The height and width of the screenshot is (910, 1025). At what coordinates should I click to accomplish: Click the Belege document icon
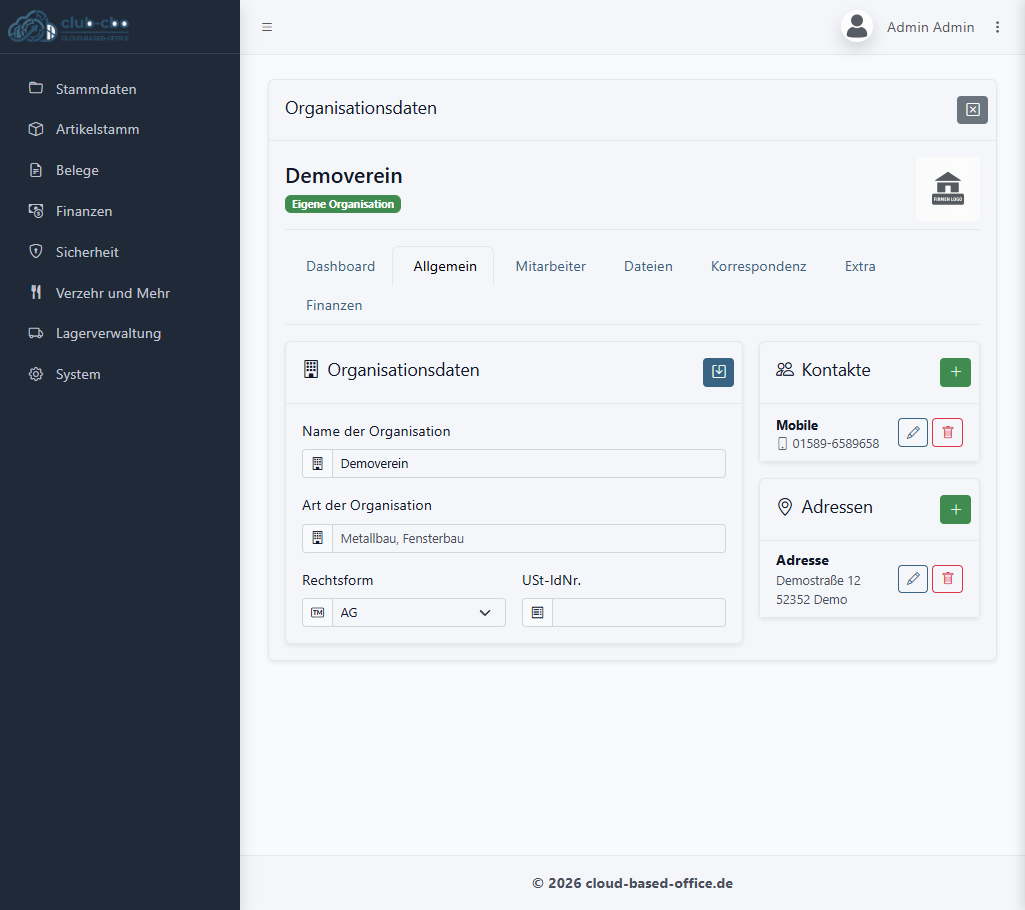click(36, 170)
